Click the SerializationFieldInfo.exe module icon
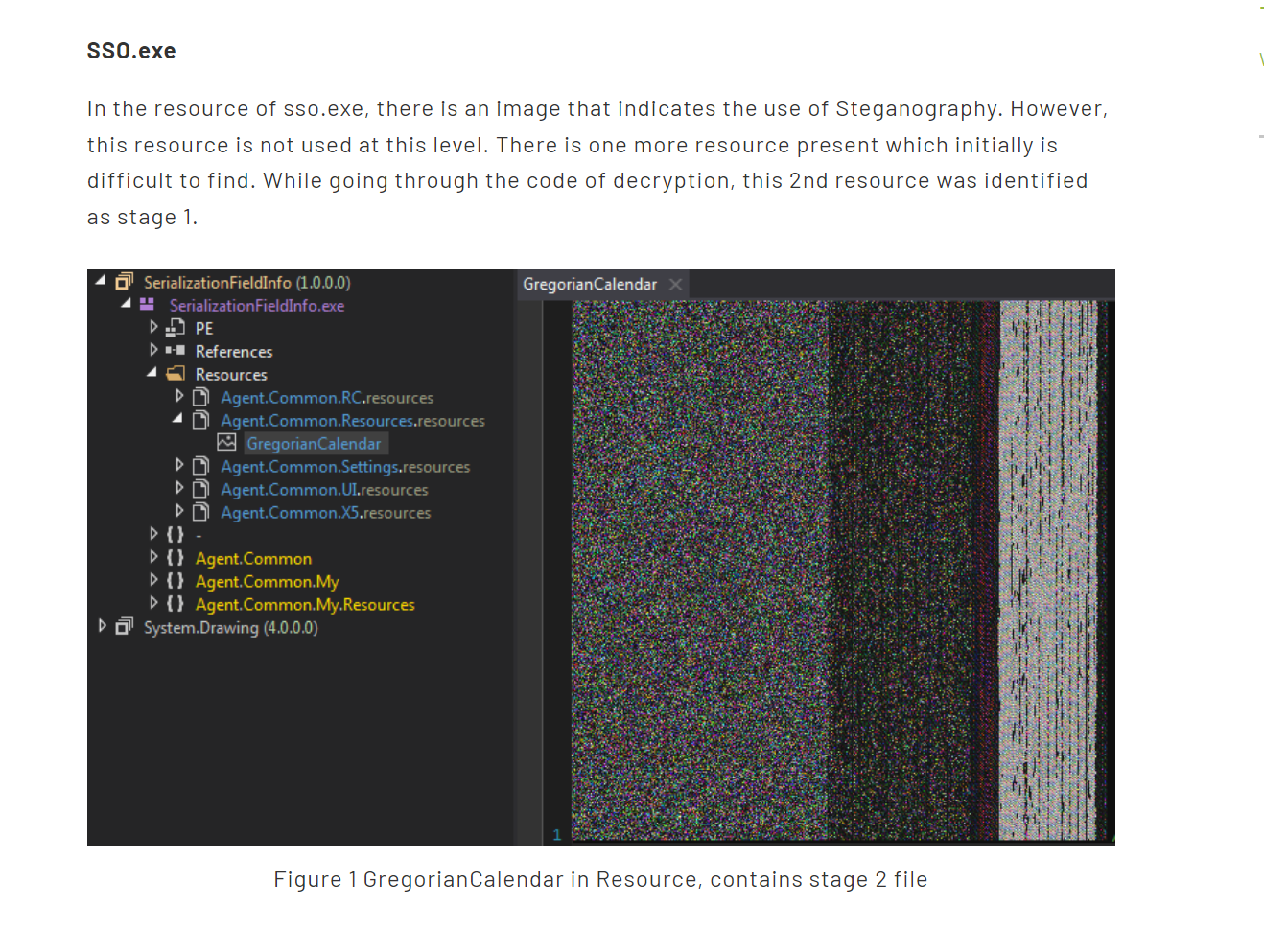 point(147,305)
